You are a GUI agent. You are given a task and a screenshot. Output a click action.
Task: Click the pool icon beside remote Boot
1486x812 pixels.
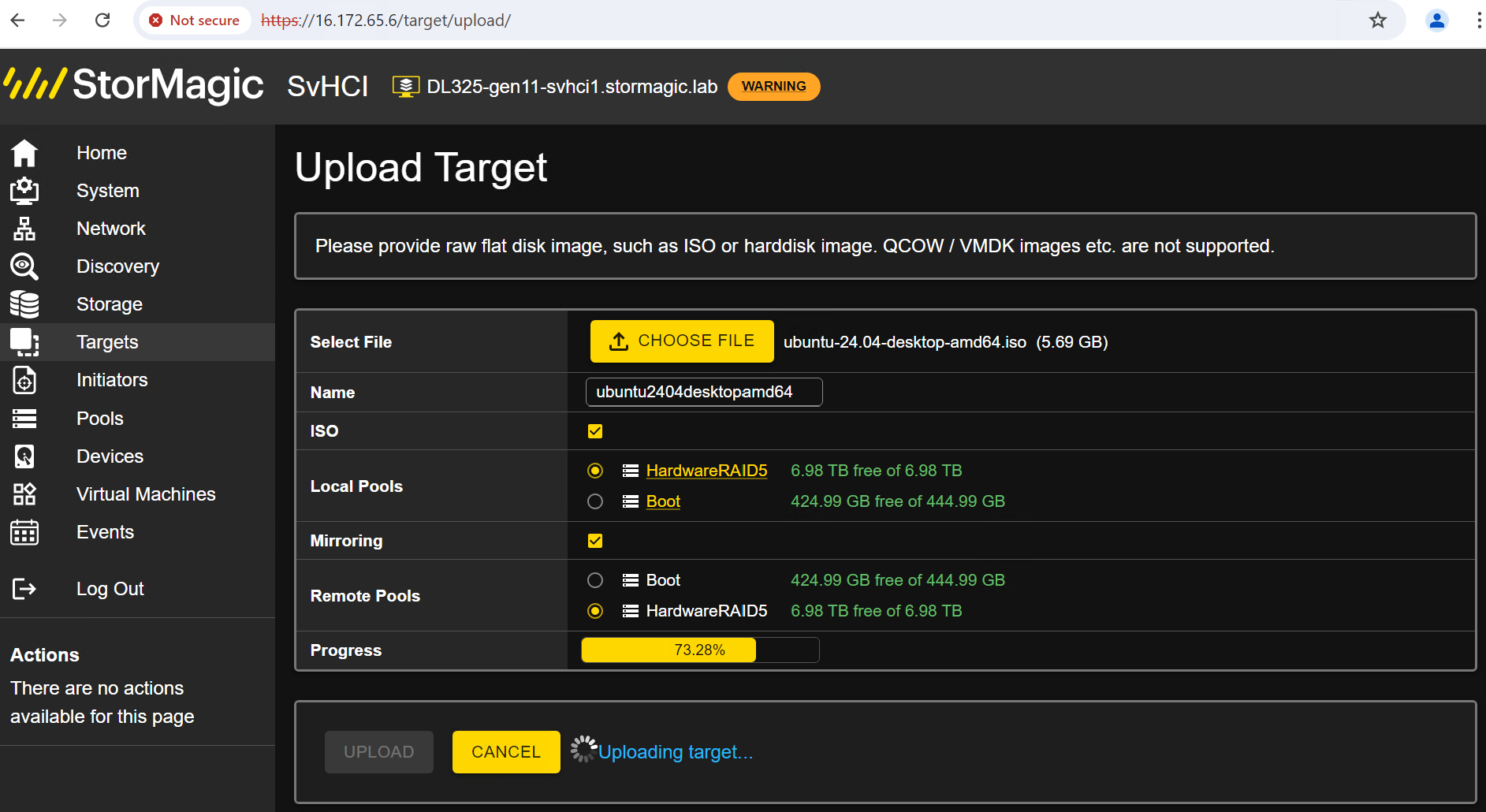click(x=631, y=580)
